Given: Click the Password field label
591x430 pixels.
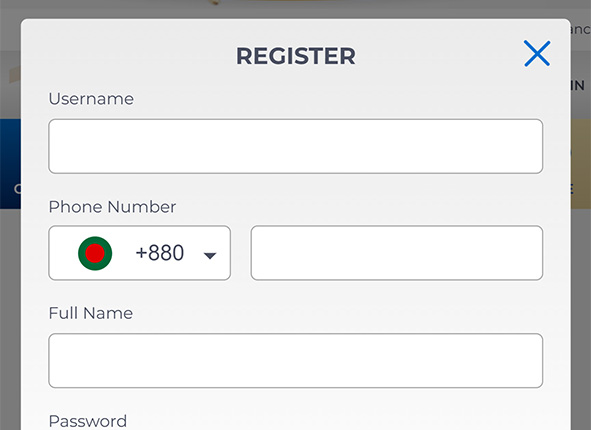Looking at the screenshot, I should (88, 421).
